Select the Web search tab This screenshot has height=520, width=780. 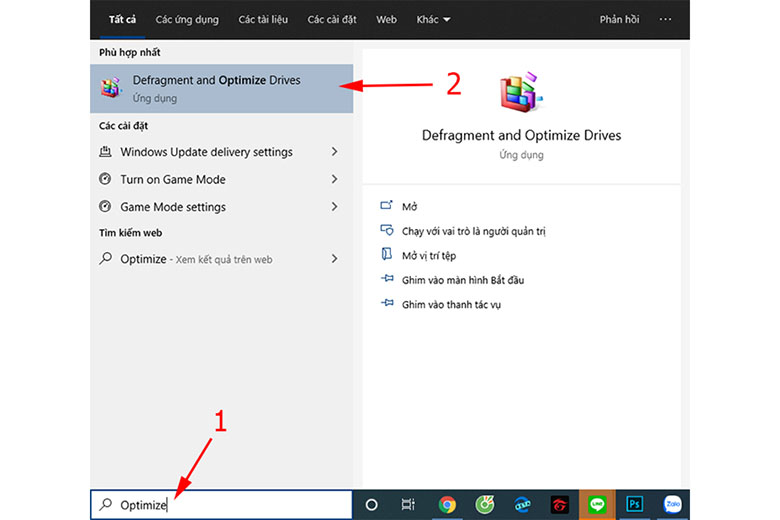click(386, 19)
